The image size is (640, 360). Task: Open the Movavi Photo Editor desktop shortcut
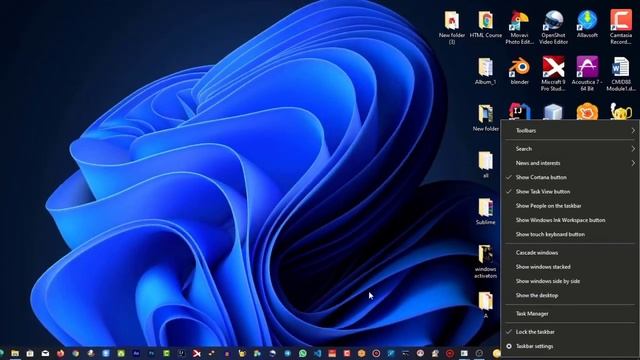click(x=519, y=27)
